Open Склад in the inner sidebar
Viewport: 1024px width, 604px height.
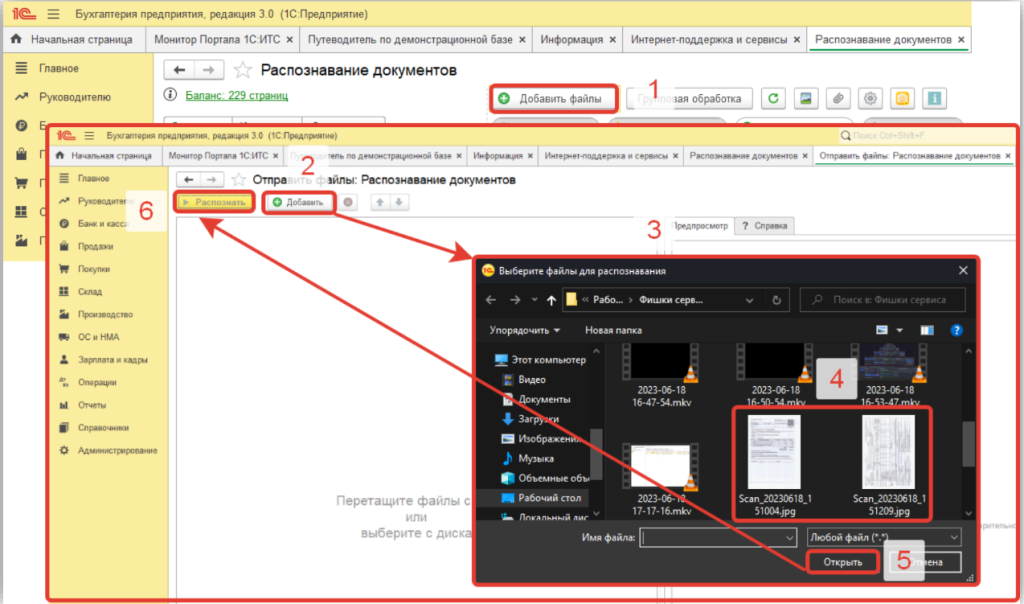[81, 291]
